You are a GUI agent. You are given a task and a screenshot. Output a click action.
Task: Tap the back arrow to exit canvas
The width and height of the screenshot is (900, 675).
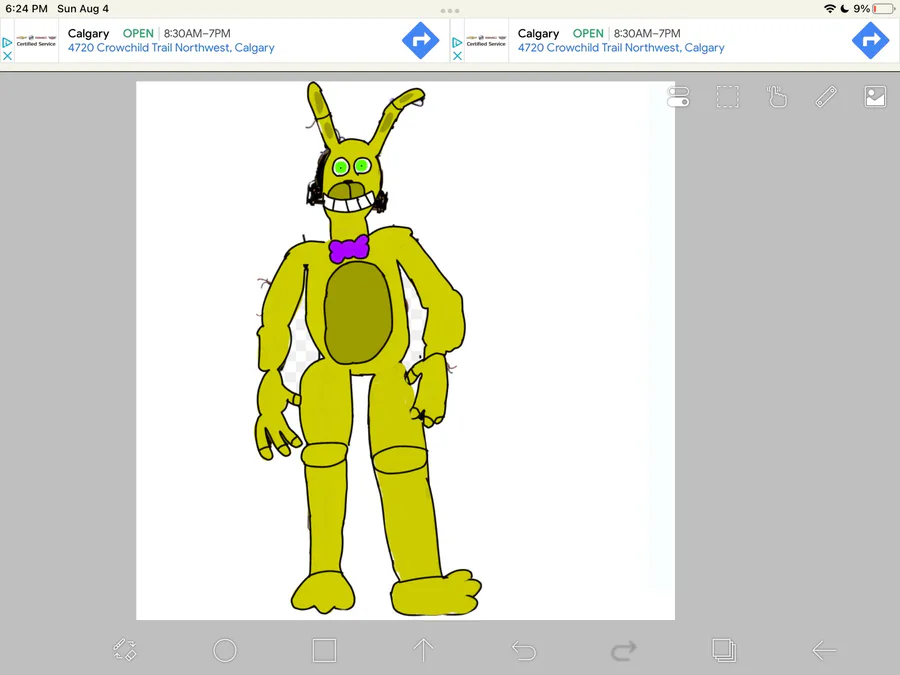[x=824, y=650]
